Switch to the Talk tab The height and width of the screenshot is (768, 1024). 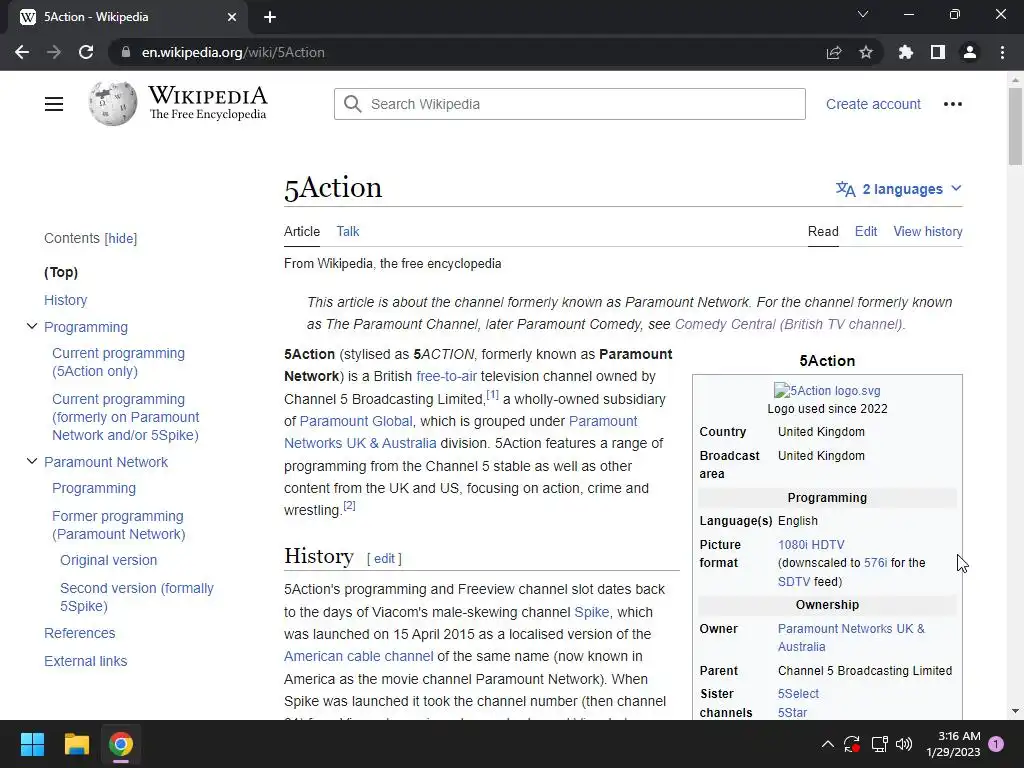(x=347, y=231)
